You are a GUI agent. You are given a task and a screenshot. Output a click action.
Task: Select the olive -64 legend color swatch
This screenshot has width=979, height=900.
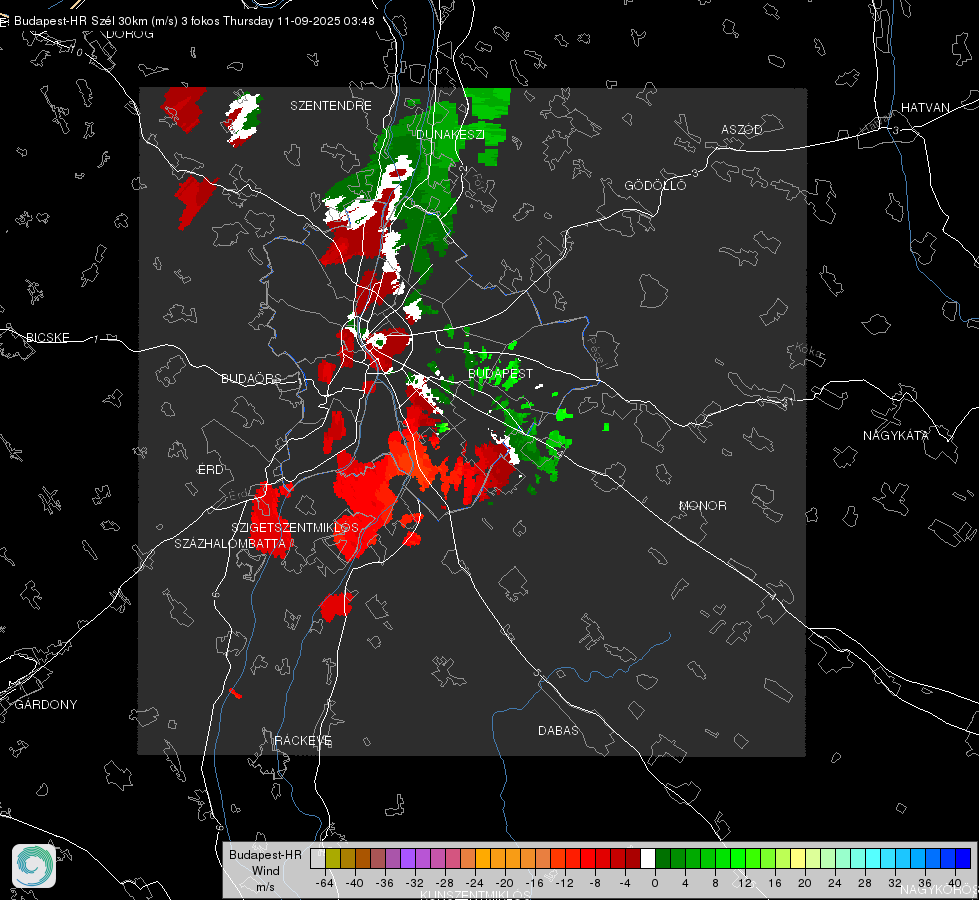tap(333, 859)
